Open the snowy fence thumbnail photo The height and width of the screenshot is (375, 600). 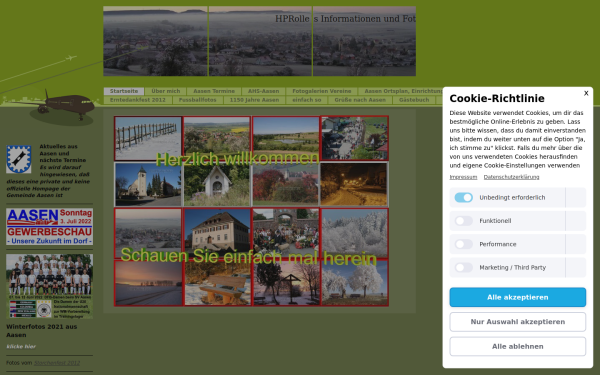(148, 138)
